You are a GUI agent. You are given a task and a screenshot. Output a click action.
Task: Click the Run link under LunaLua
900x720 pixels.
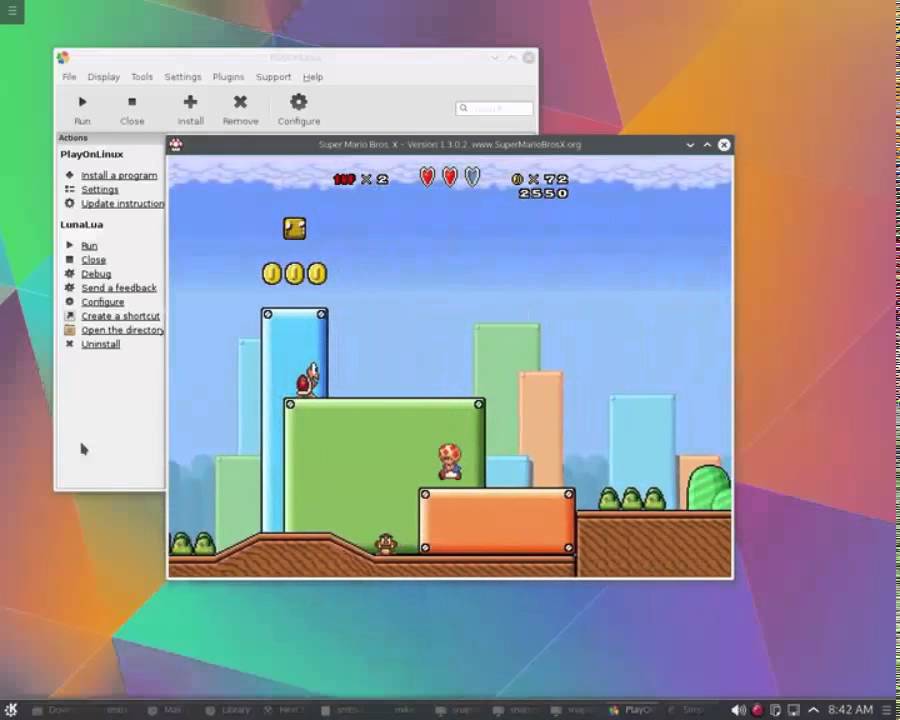point(89,246)
